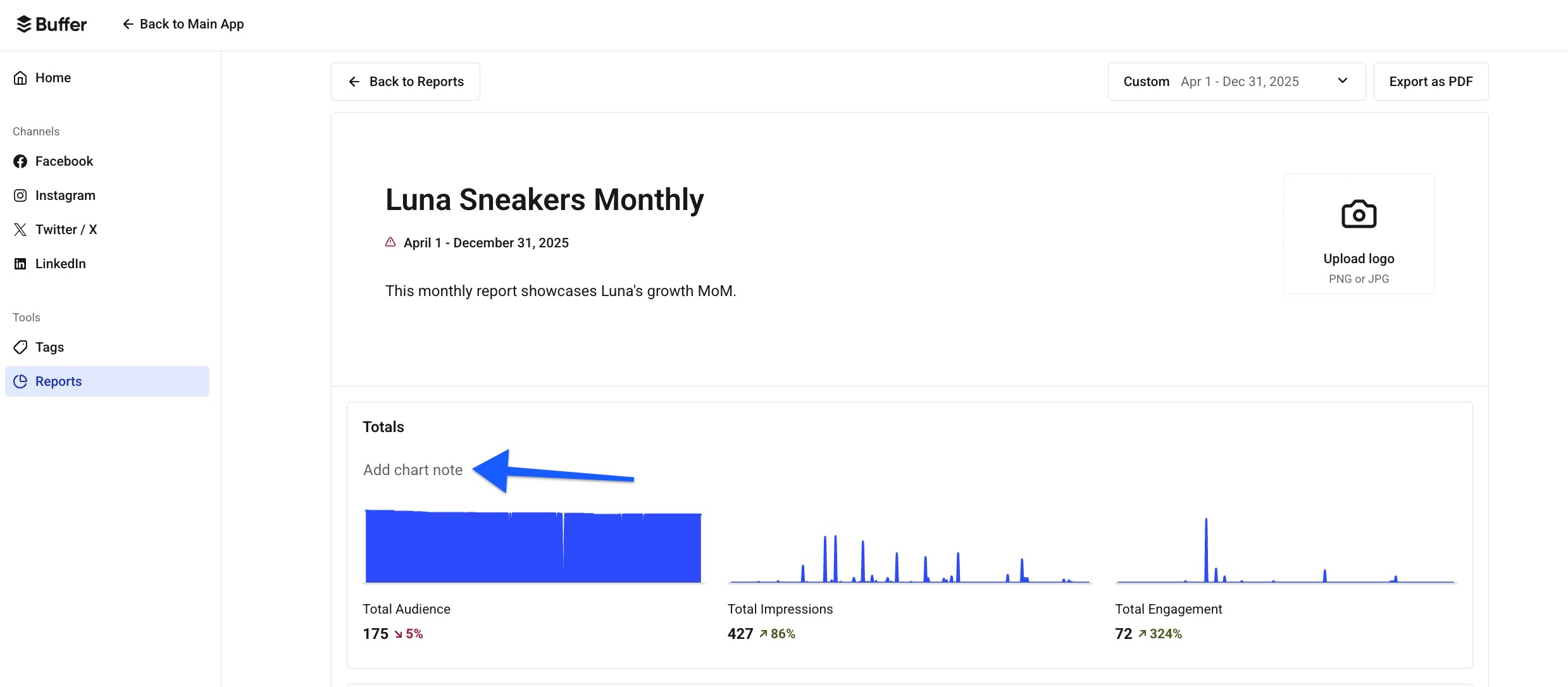Click the Reports pie chart icon
The height and width of the screenshot is (687, 1568).
(x=20, y=381)
